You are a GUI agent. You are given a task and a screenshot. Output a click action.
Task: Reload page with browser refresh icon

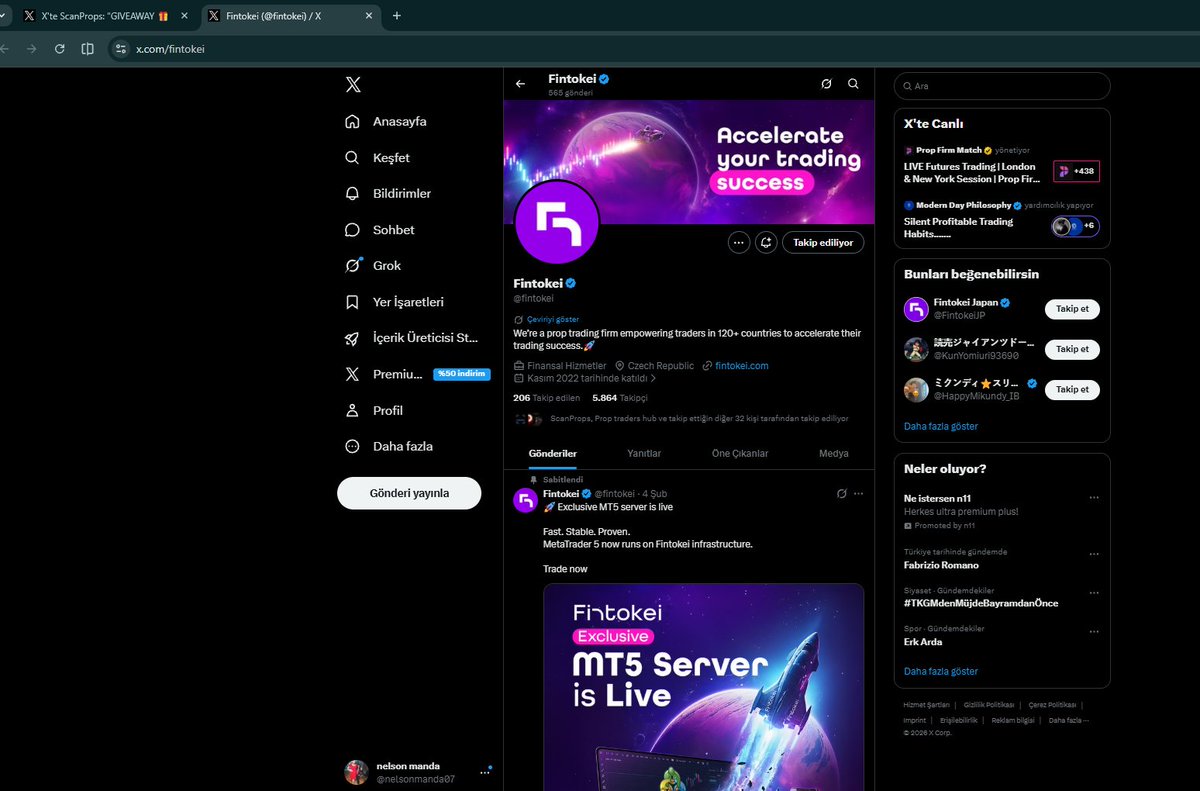60,48
